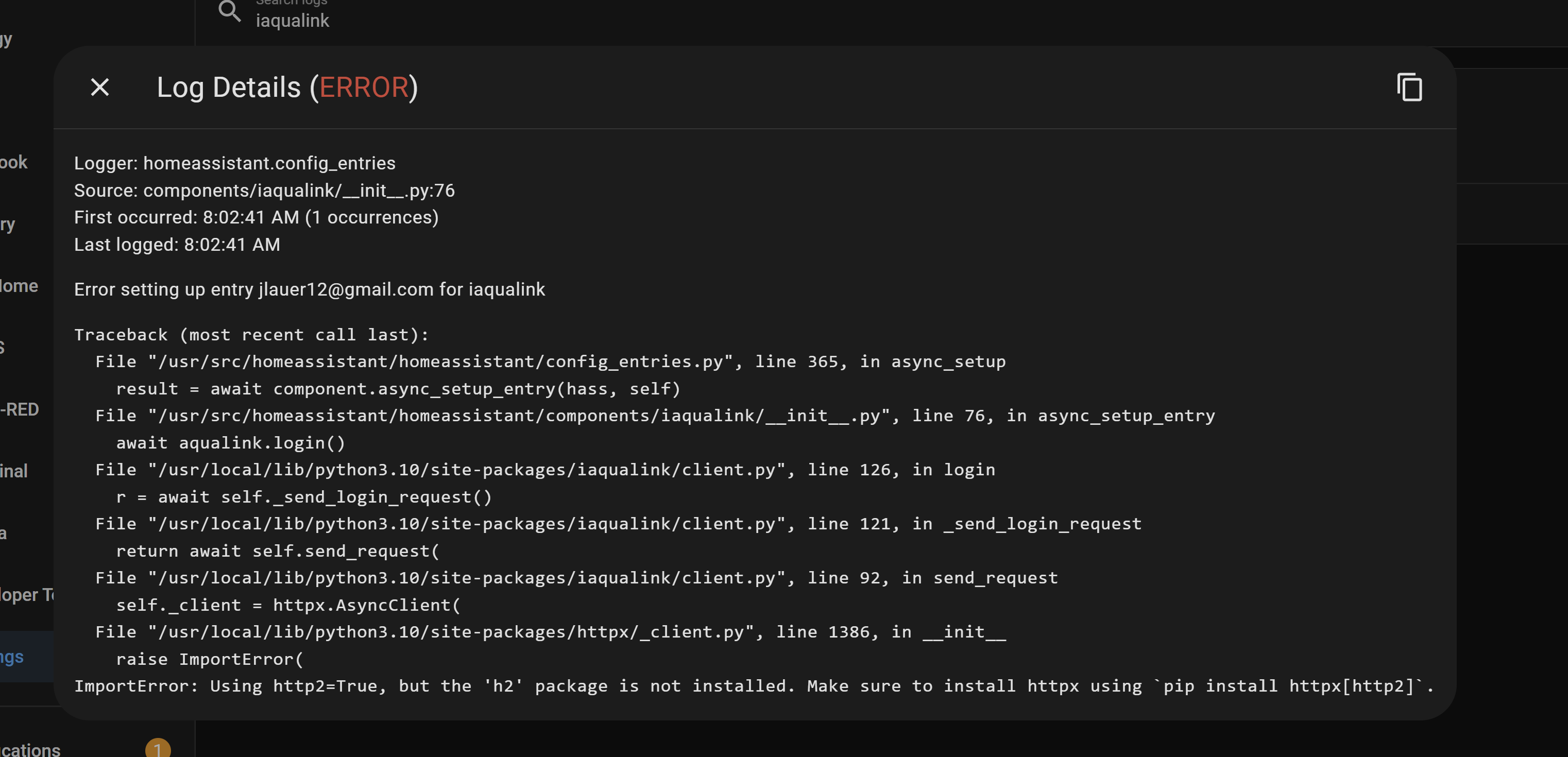Viewport: 1568px width, 757px height.
Task: Open the highlighted sidebar item ending in 'ngs'
Action: 27,657
